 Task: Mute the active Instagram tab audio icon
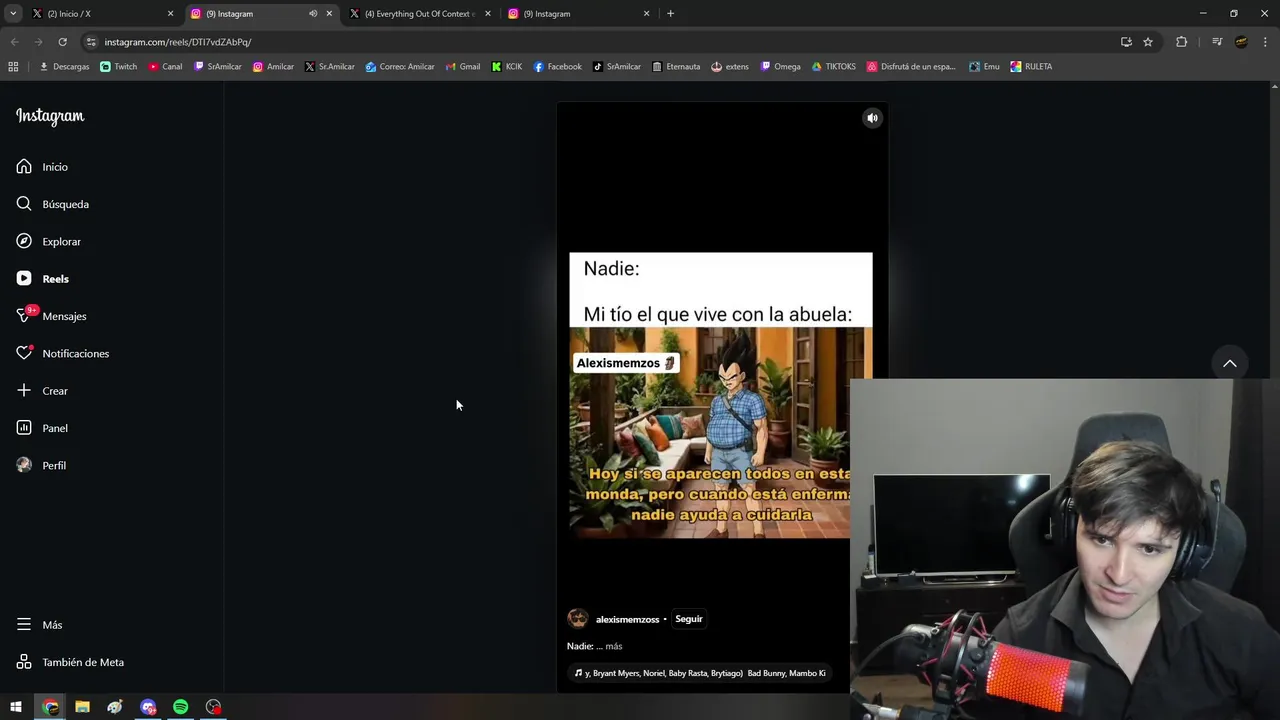click(313, 14)
